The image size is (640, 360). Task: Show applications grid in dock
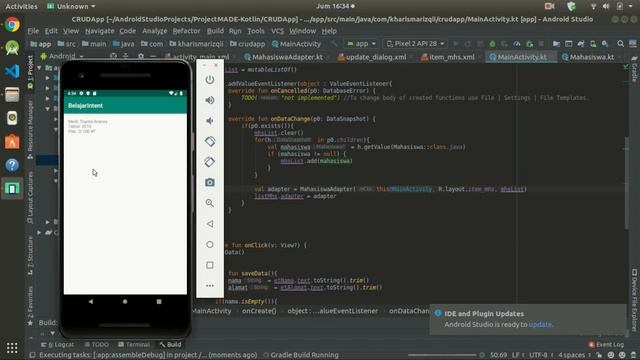[x=12, y=348]
